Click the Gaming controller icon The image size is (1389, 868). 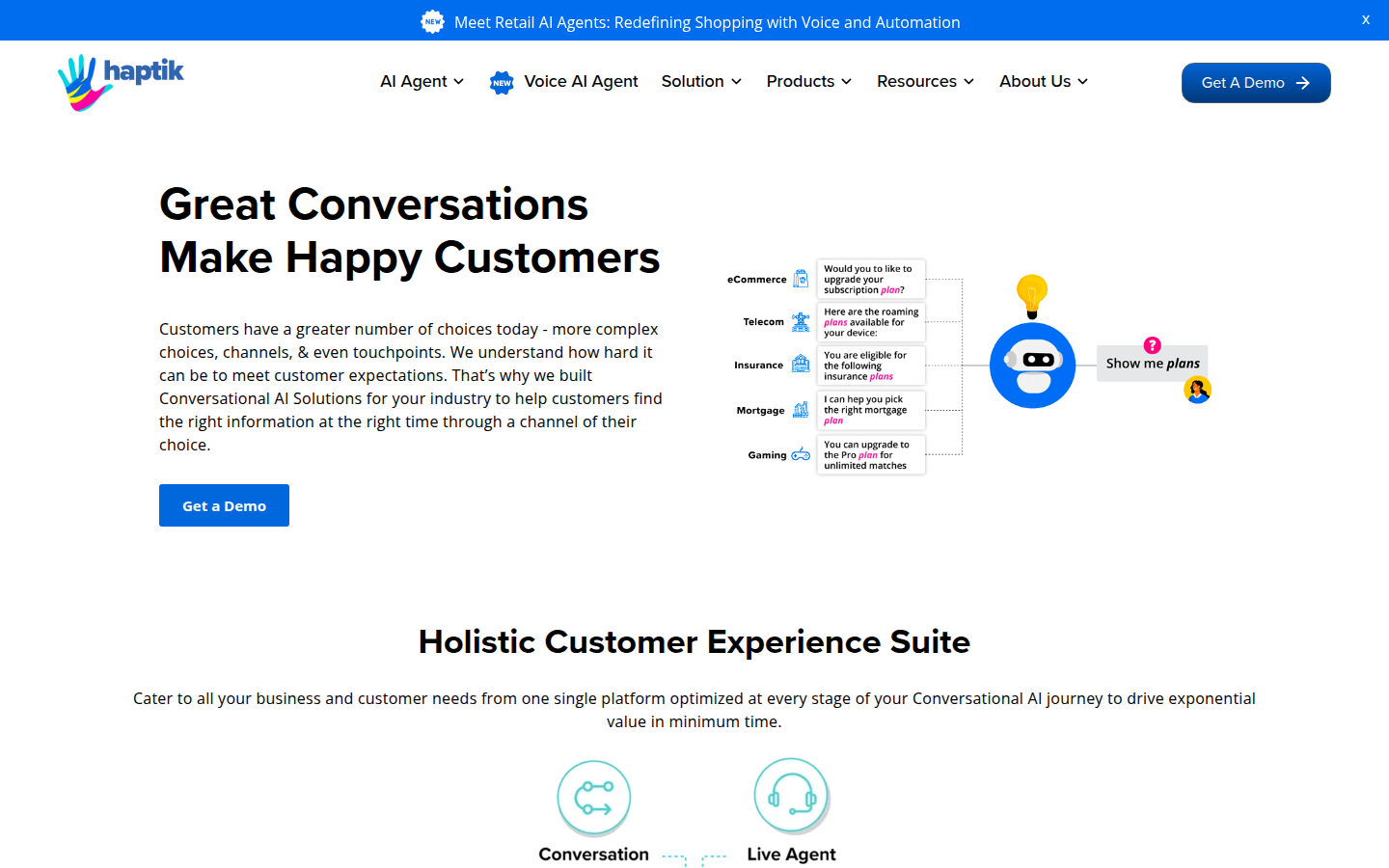click(x=801, y=454)
